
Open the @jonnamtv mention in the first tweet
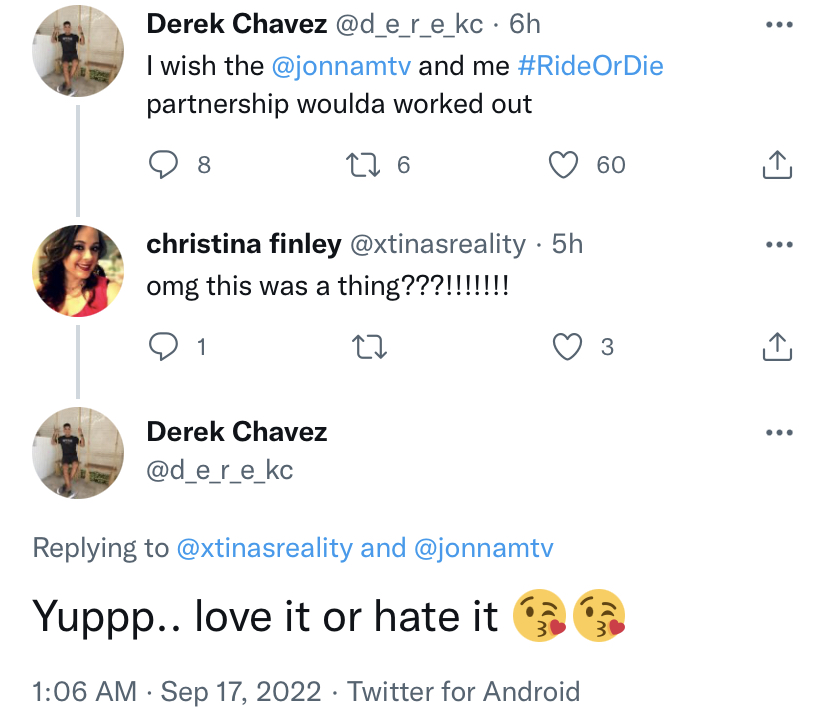(341, 67)
